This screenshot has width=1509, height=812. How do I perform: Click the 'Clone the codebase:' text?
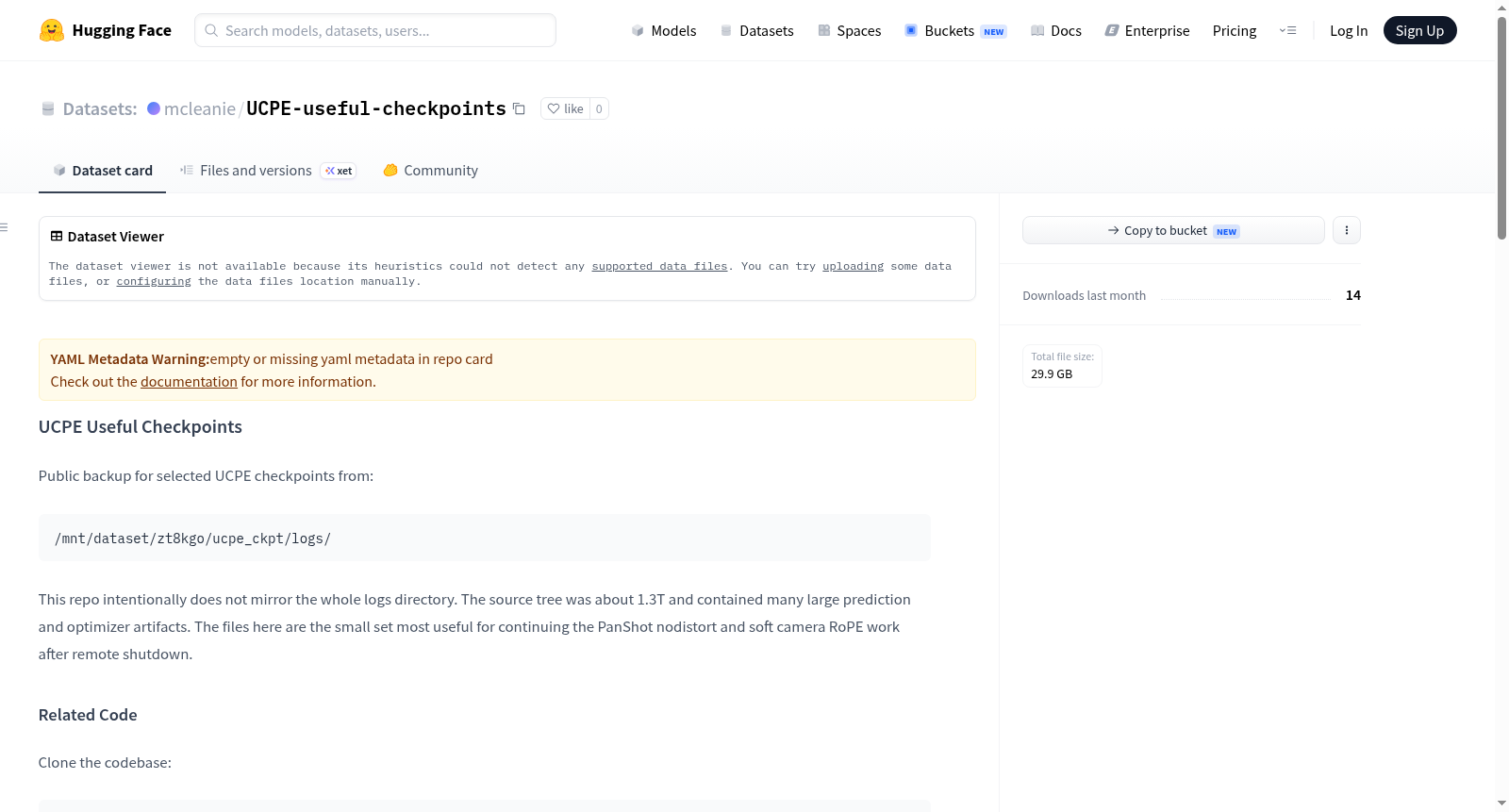(x=105, y=763)
